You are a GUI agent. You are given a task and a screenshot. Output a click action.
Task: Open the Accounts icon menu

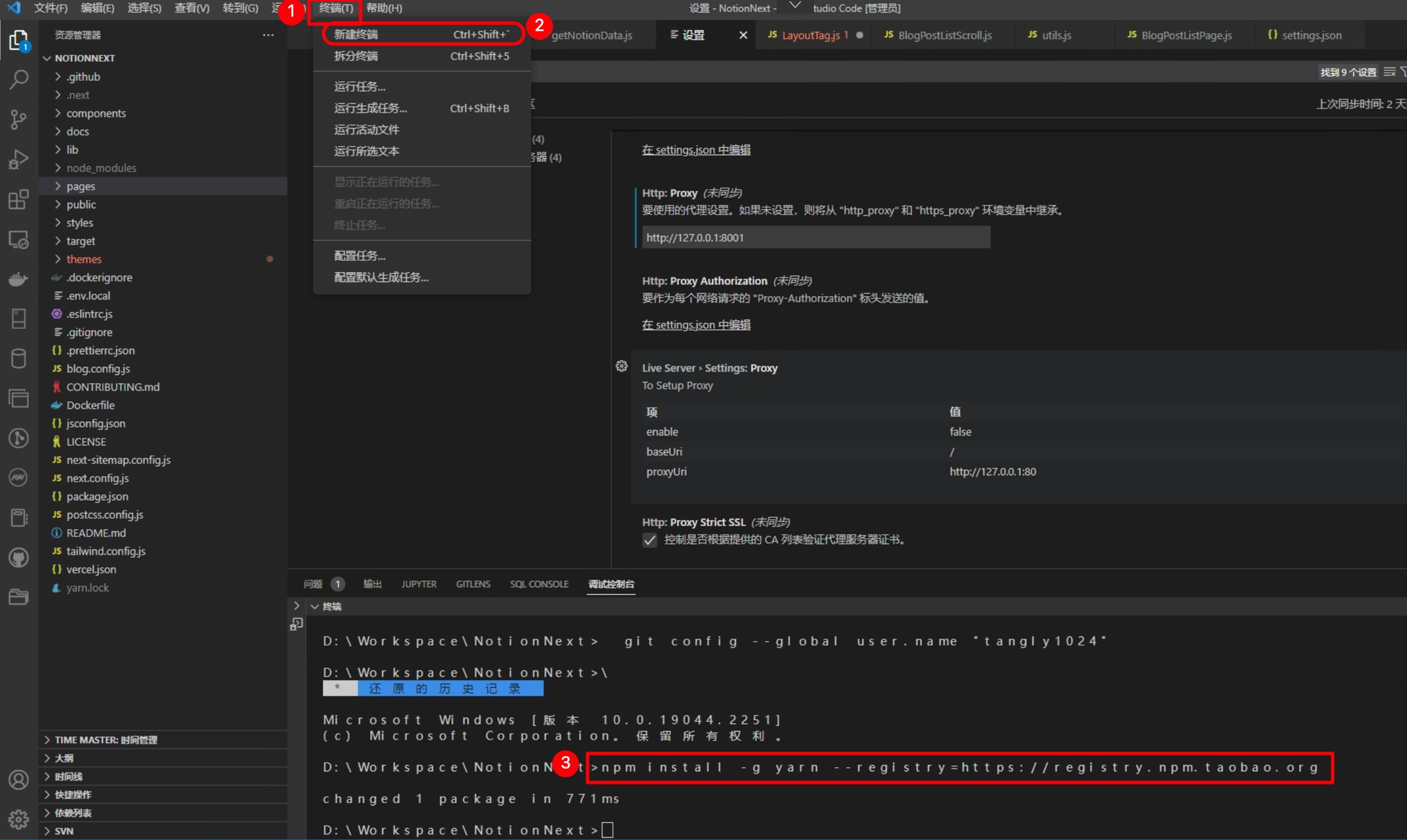[19, 780]
